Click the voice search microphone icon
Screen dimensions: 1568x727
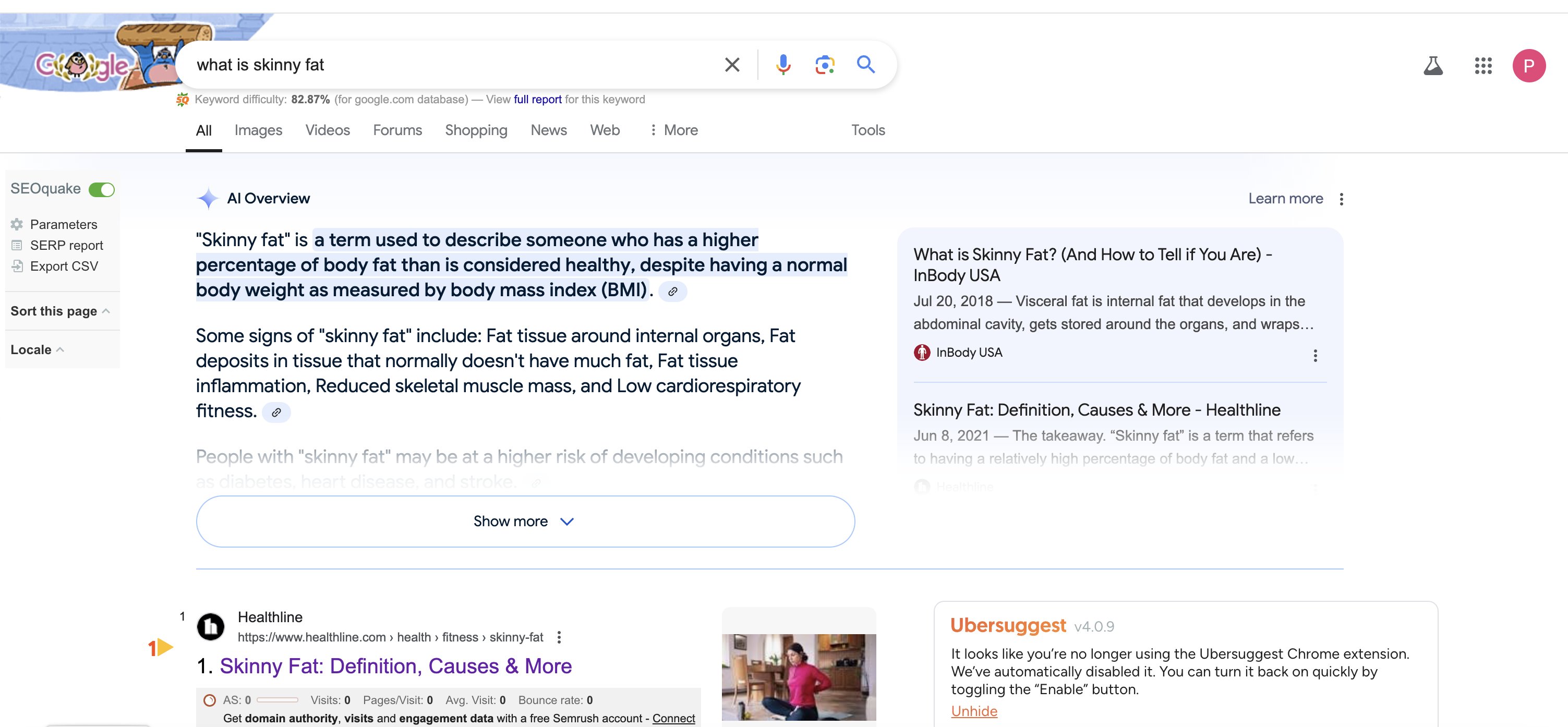[783, 65]
